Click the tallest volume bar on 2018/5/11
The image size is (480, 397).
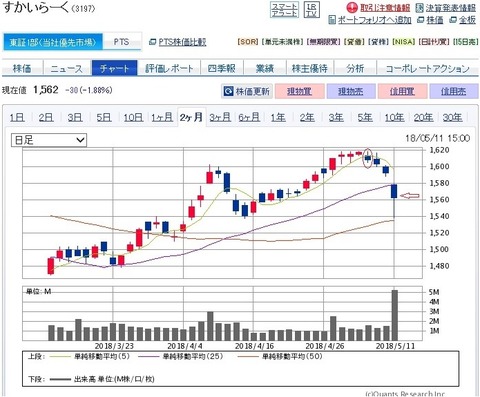click(394, 315)
